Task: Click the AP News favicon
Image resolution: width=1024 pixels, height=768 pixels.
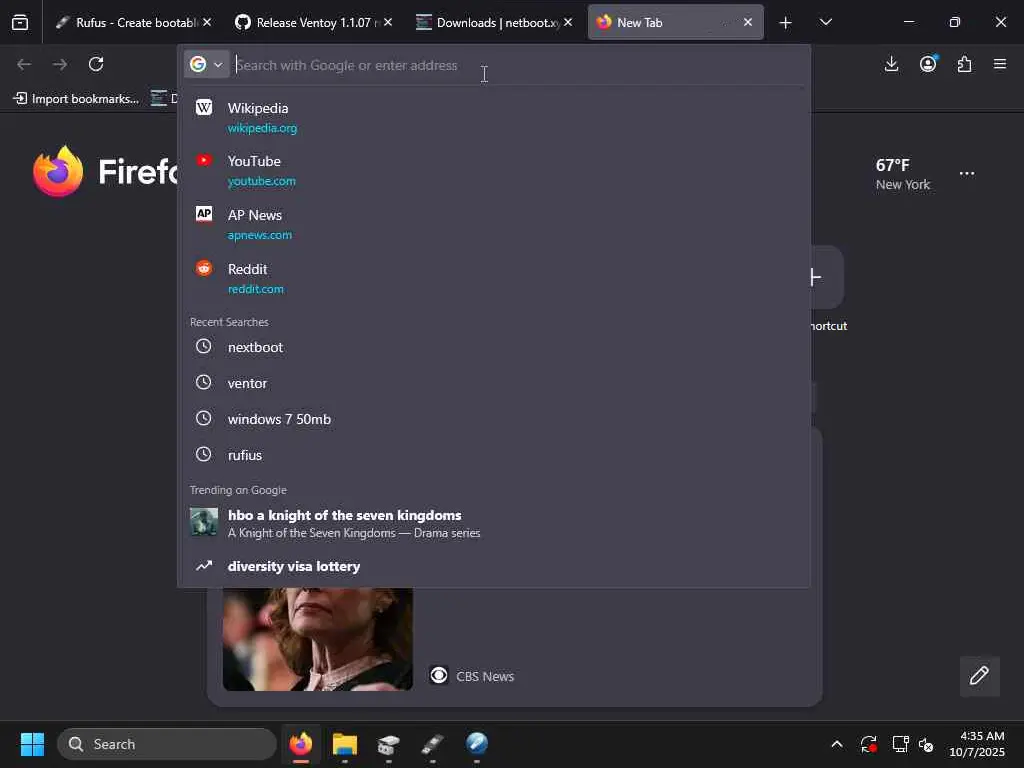Action: (x=204, y=214)
